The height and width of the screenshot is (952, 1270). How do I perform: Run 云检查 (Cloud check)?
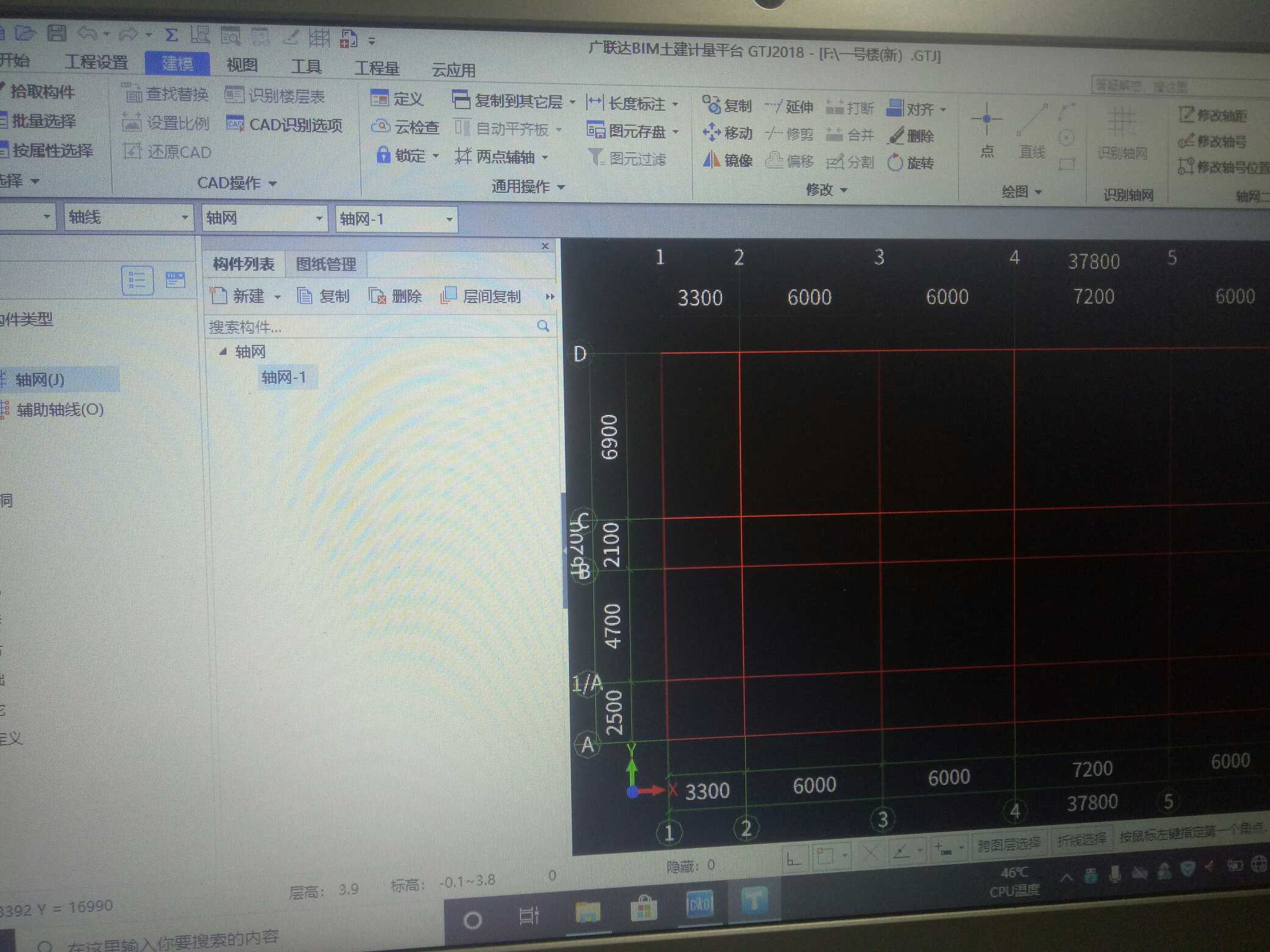click(x=405, y=127)
